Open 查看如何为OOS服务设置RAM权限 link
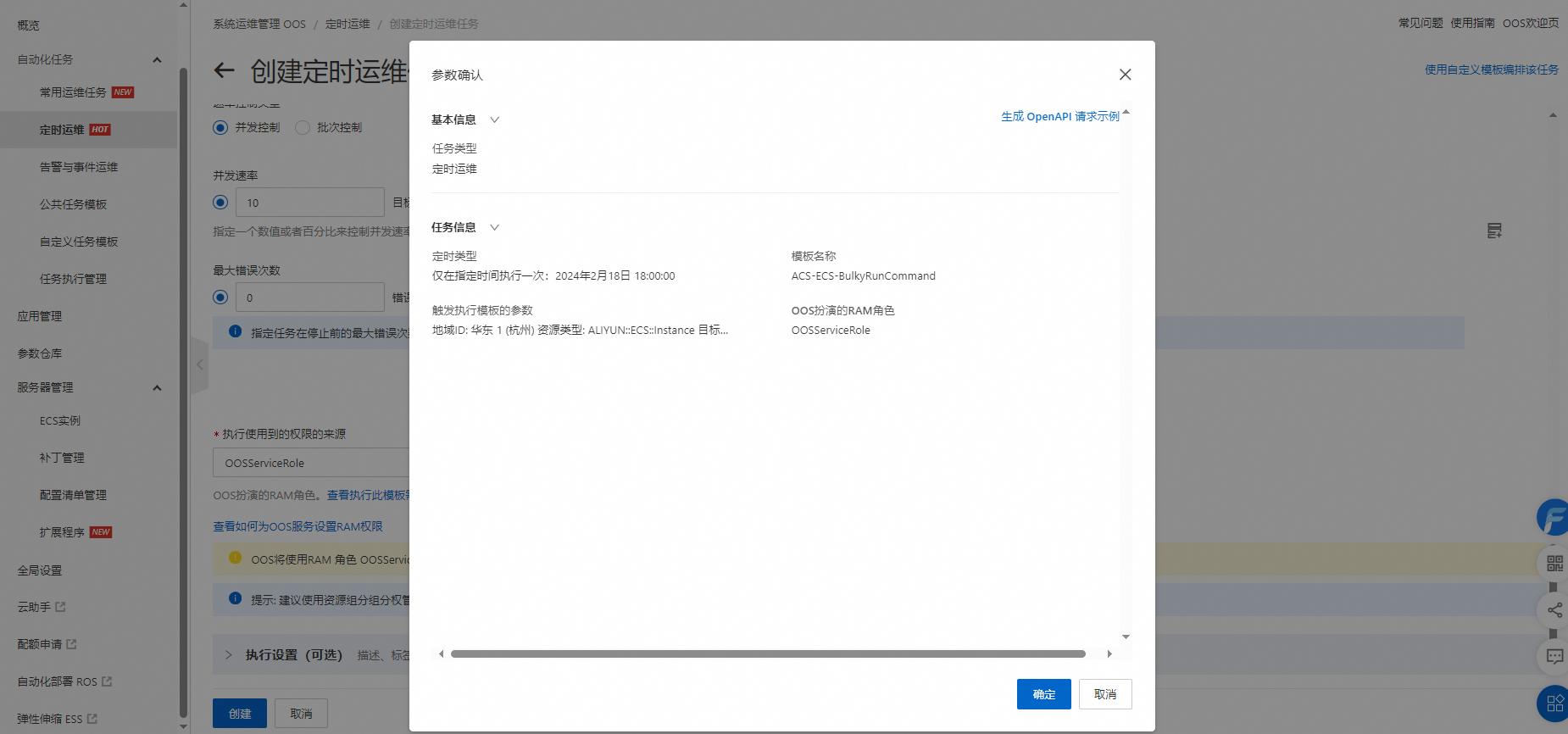The width and height of the screenshot is (1568, 734). click(x=297, y=526)
